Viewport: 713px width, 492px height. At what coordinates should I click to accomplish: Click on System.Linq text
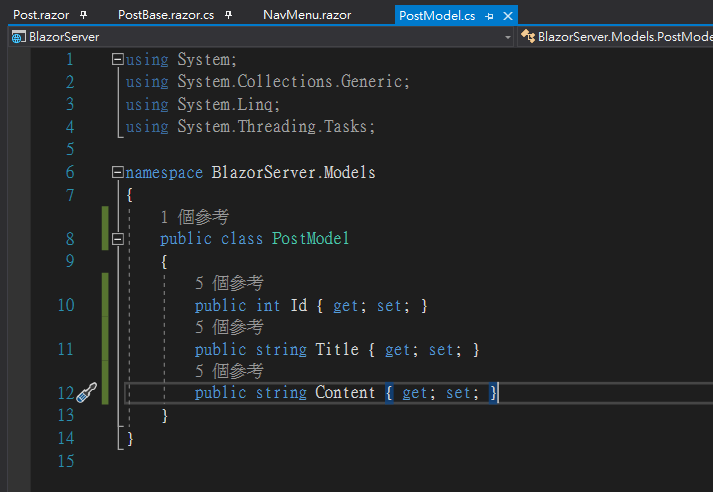pos(225,105)
